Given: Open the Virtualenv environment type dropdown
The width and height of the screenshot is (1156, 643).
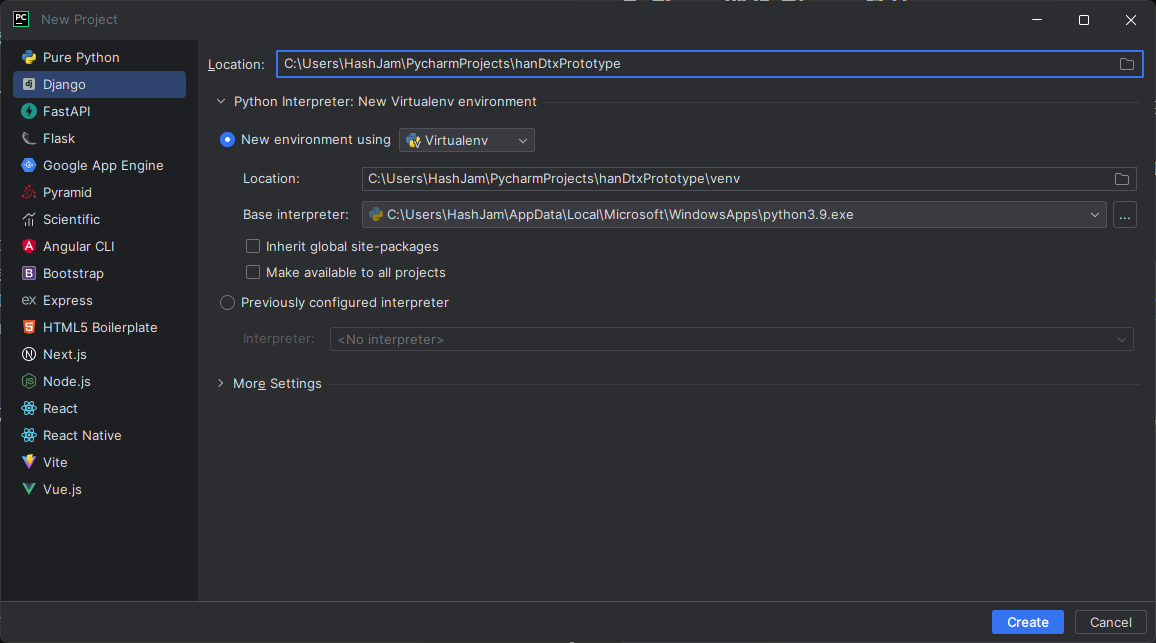Looking at the screenshot, I should click(467, 140).
